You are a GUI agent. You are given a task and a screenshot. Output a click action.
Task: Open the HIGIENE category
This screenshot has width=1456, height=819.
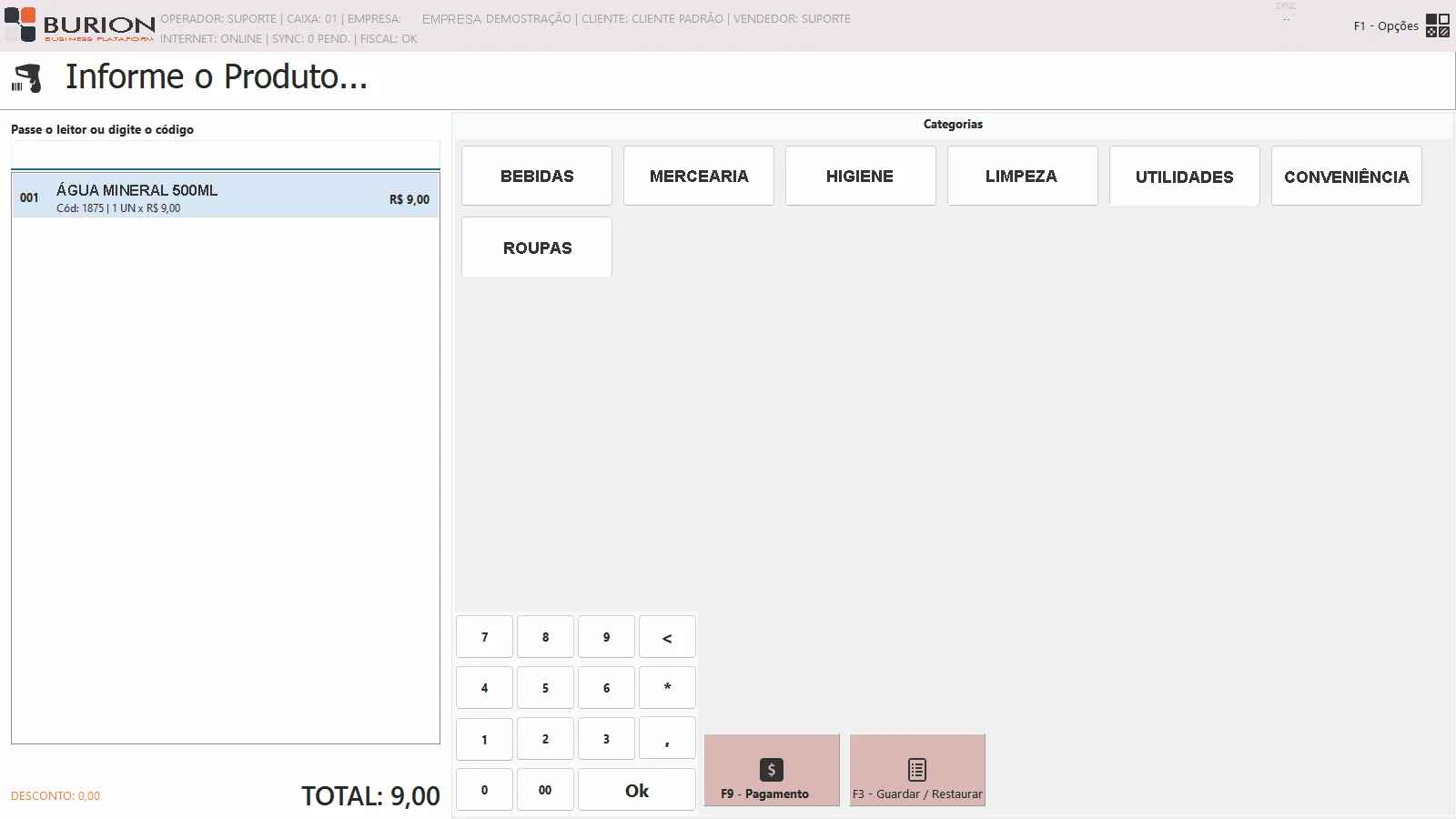click(861, 176)
